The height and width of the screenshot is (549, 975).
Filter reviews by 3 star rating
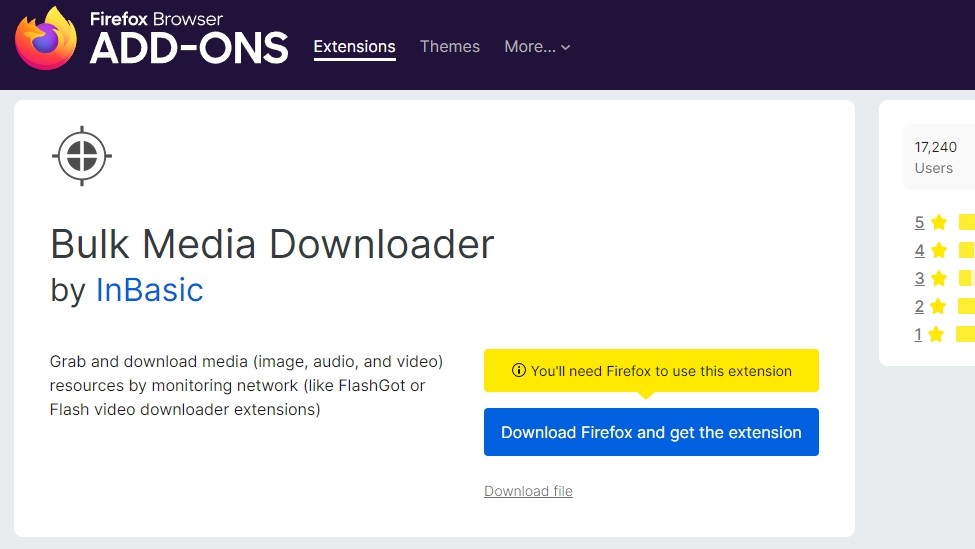(919, 278)
